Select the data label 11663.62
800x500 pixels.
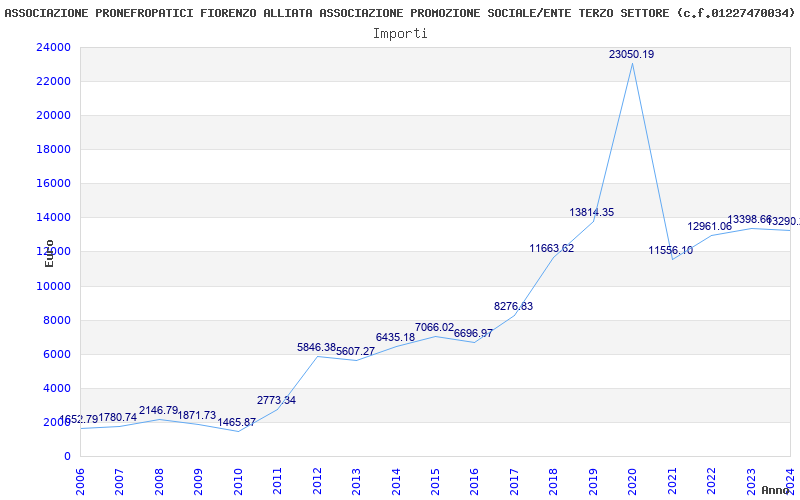(552, 248)
